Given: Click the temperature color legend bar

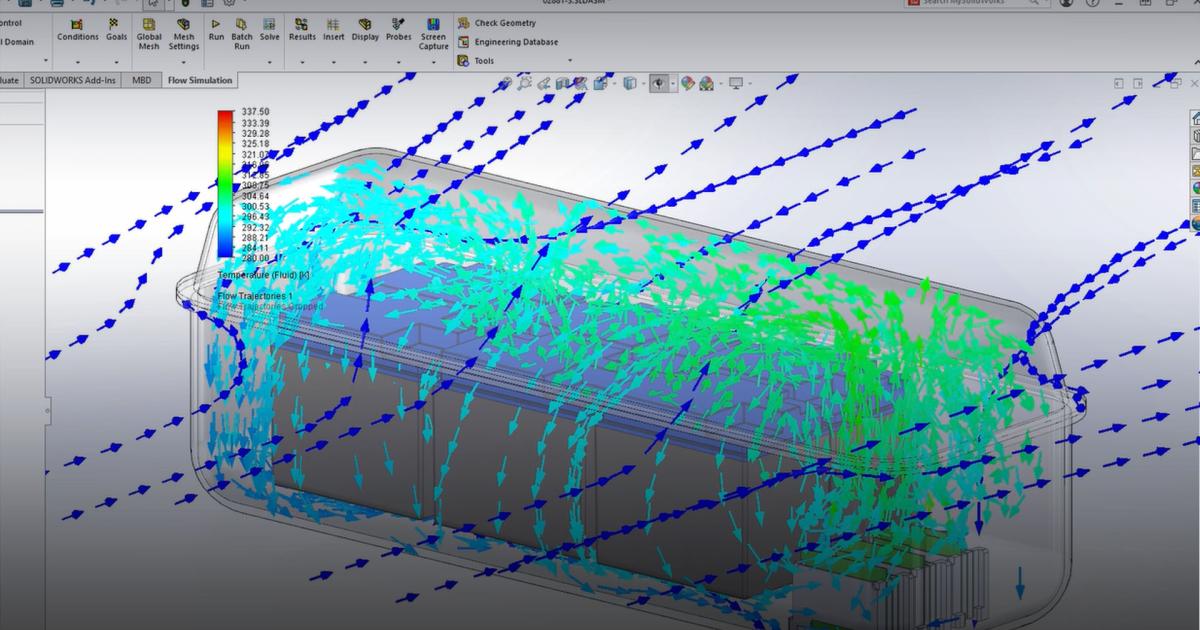Looking at the screenshot, I should click(225, 185).
